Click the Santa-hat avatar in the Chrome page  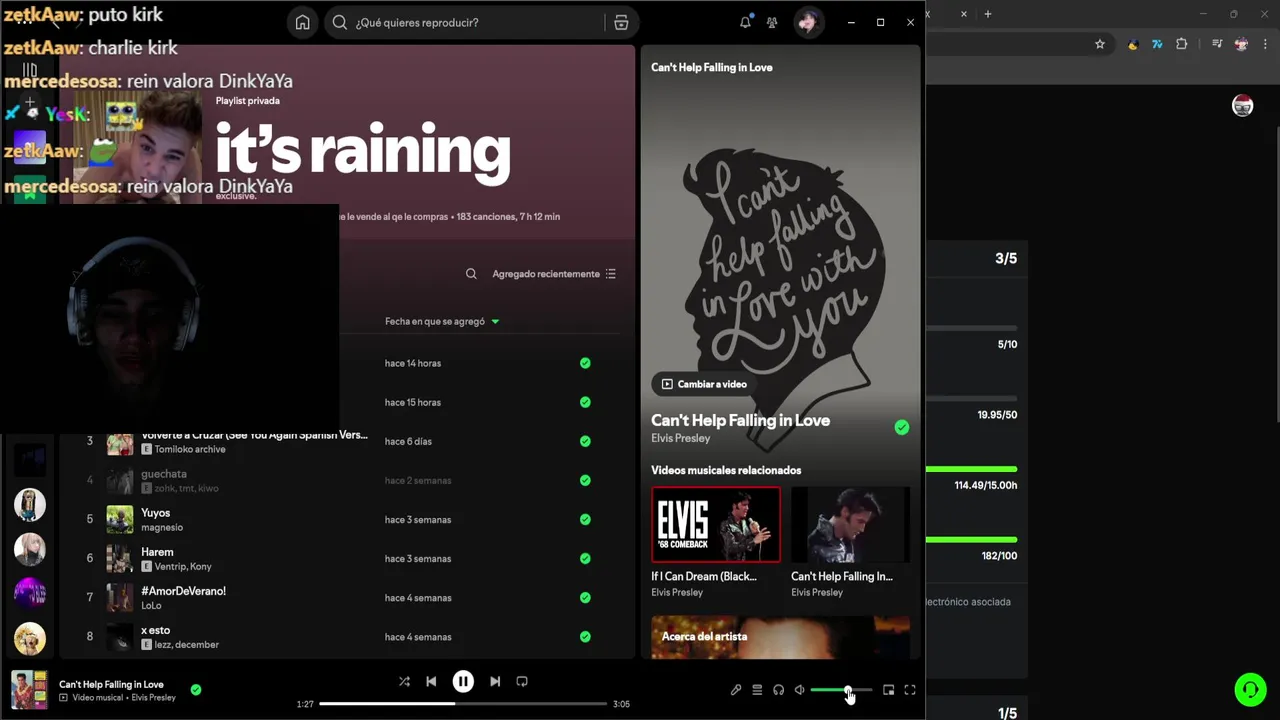pyautogui.click(x=1243, y=106)
